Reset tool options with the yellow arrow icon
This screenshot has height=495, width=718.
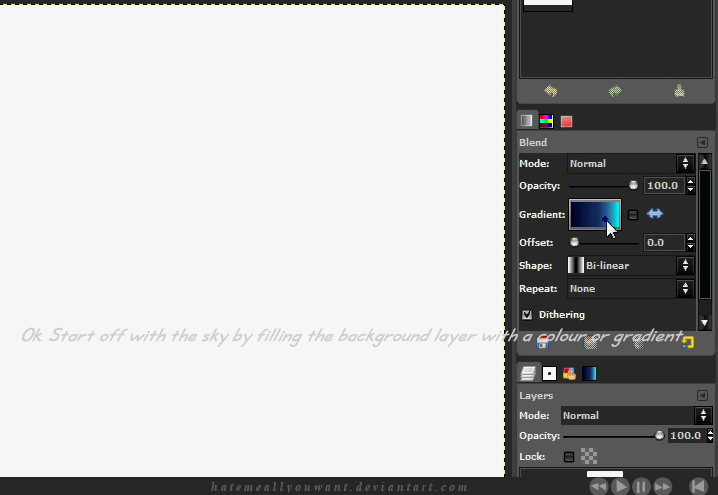[688, 342]
